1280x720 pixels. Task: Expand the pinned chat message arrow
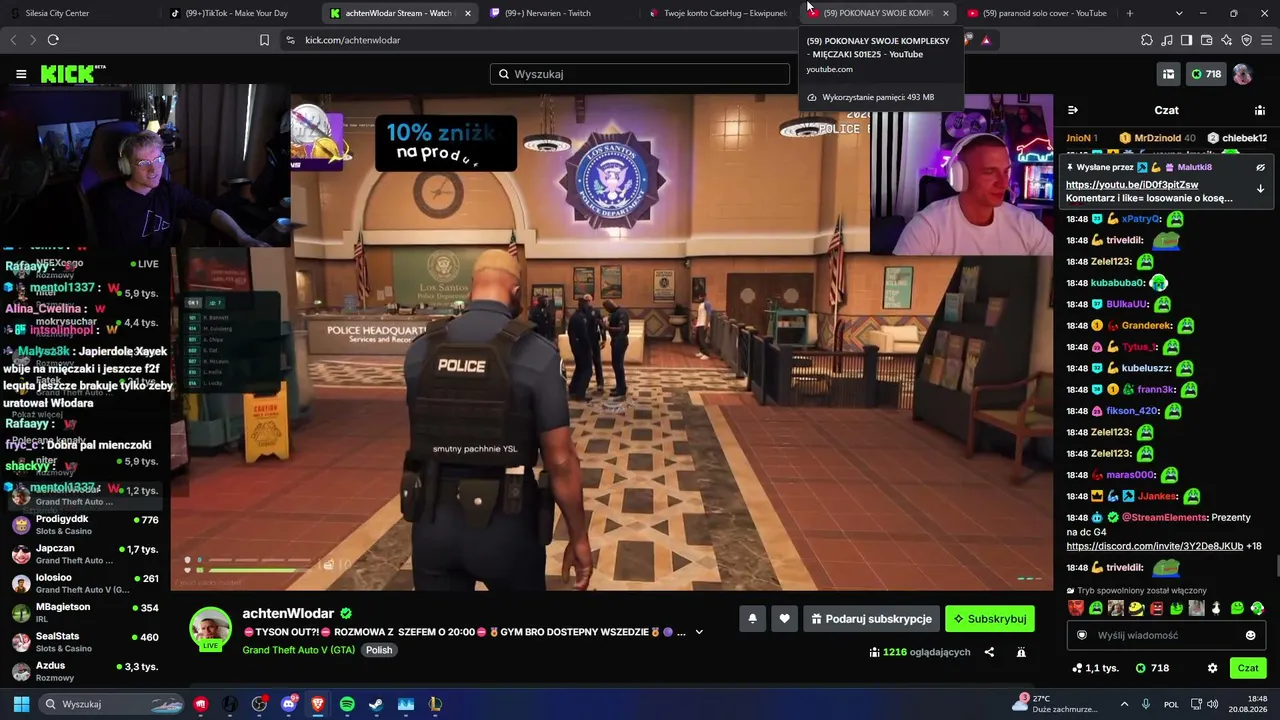[x=1260, y=189]
